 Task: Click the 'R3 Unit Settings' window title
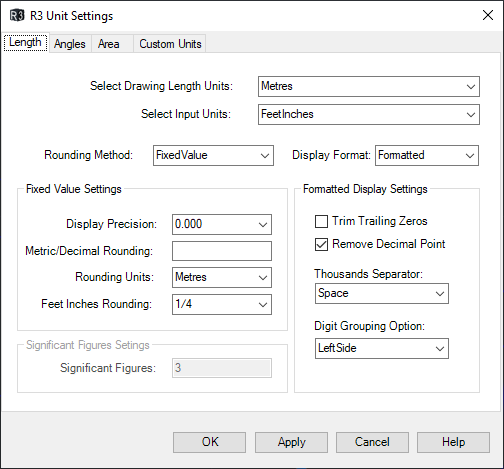[72, 16]
